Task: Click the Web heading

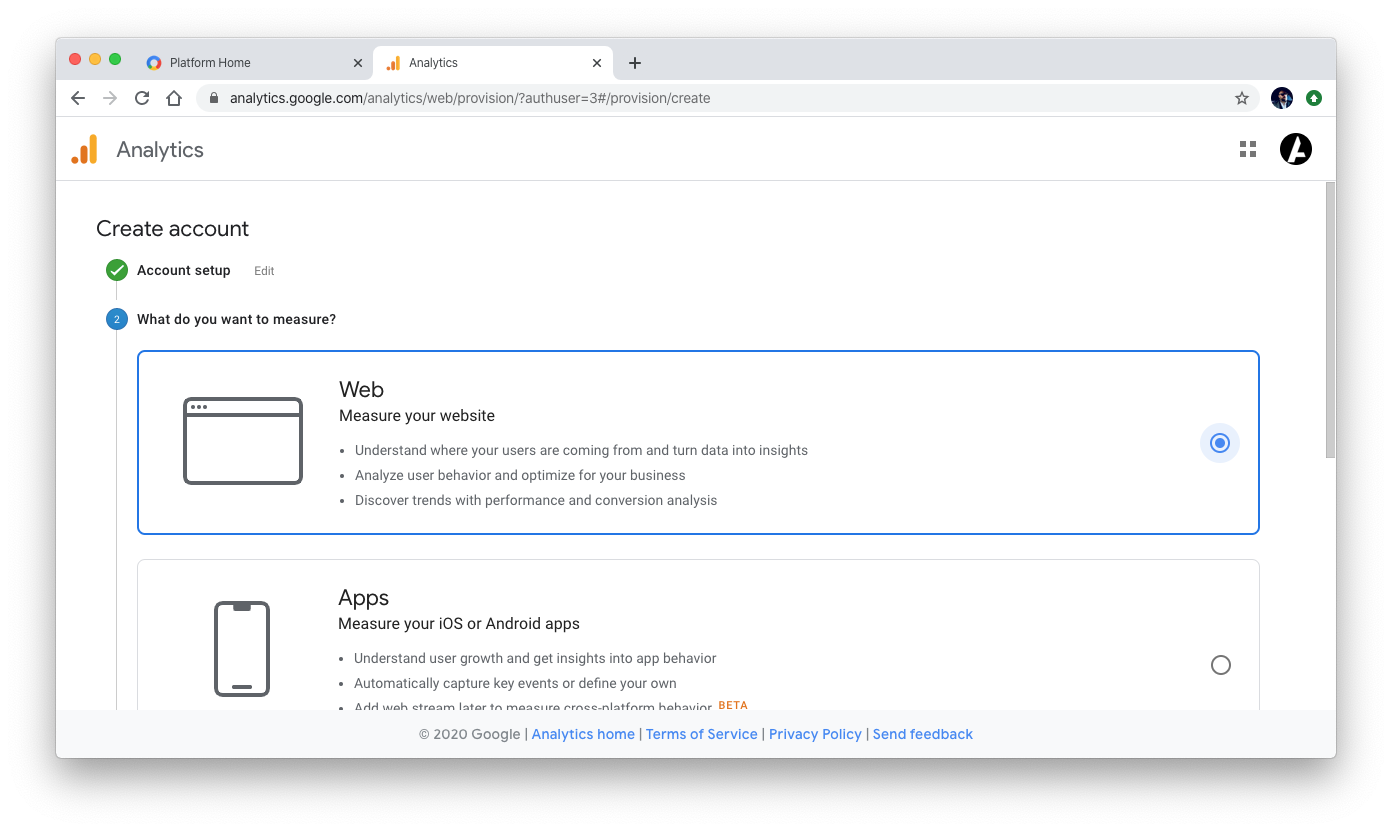Action: point(361,389)
